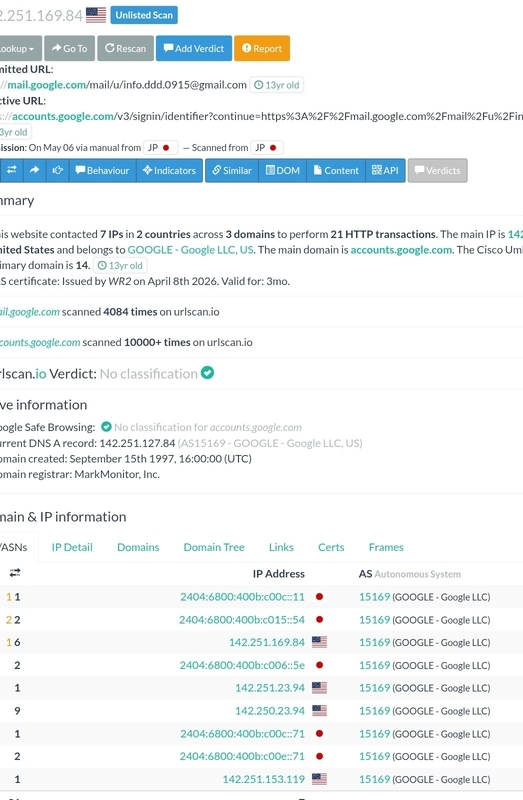Click the Go To button
The height and width of the screenshot is (800, 523).
tap(69, 48)
